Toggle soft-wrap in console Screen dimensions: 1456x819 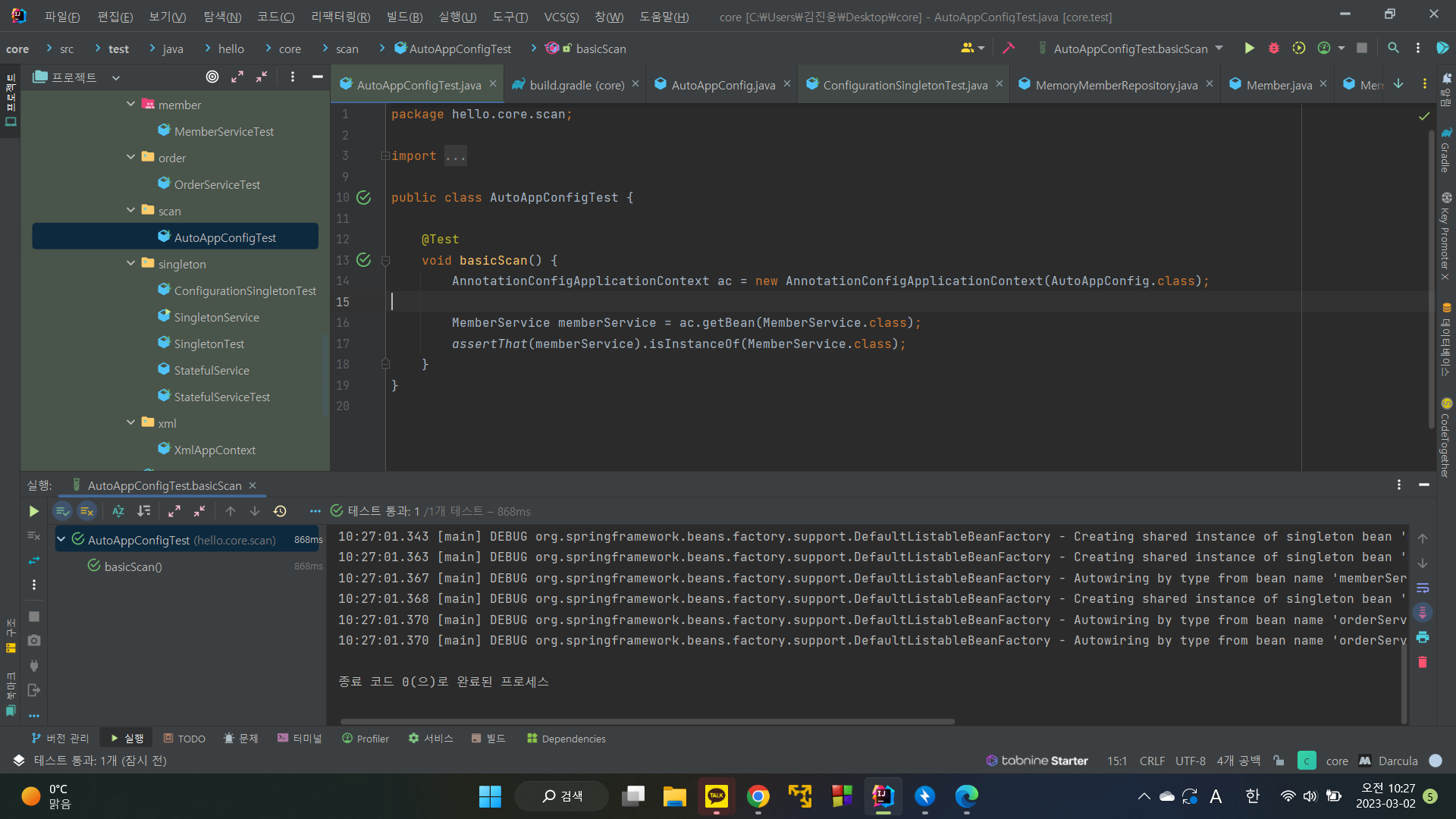pos(1423,588)
